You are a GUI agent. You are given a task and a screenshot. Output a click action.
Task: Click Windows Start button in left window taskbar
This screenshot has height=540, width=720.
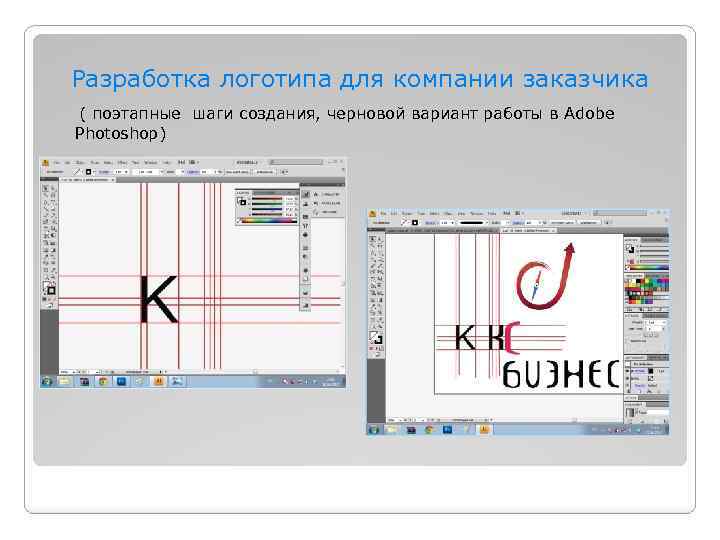click(x=47, y=381)
